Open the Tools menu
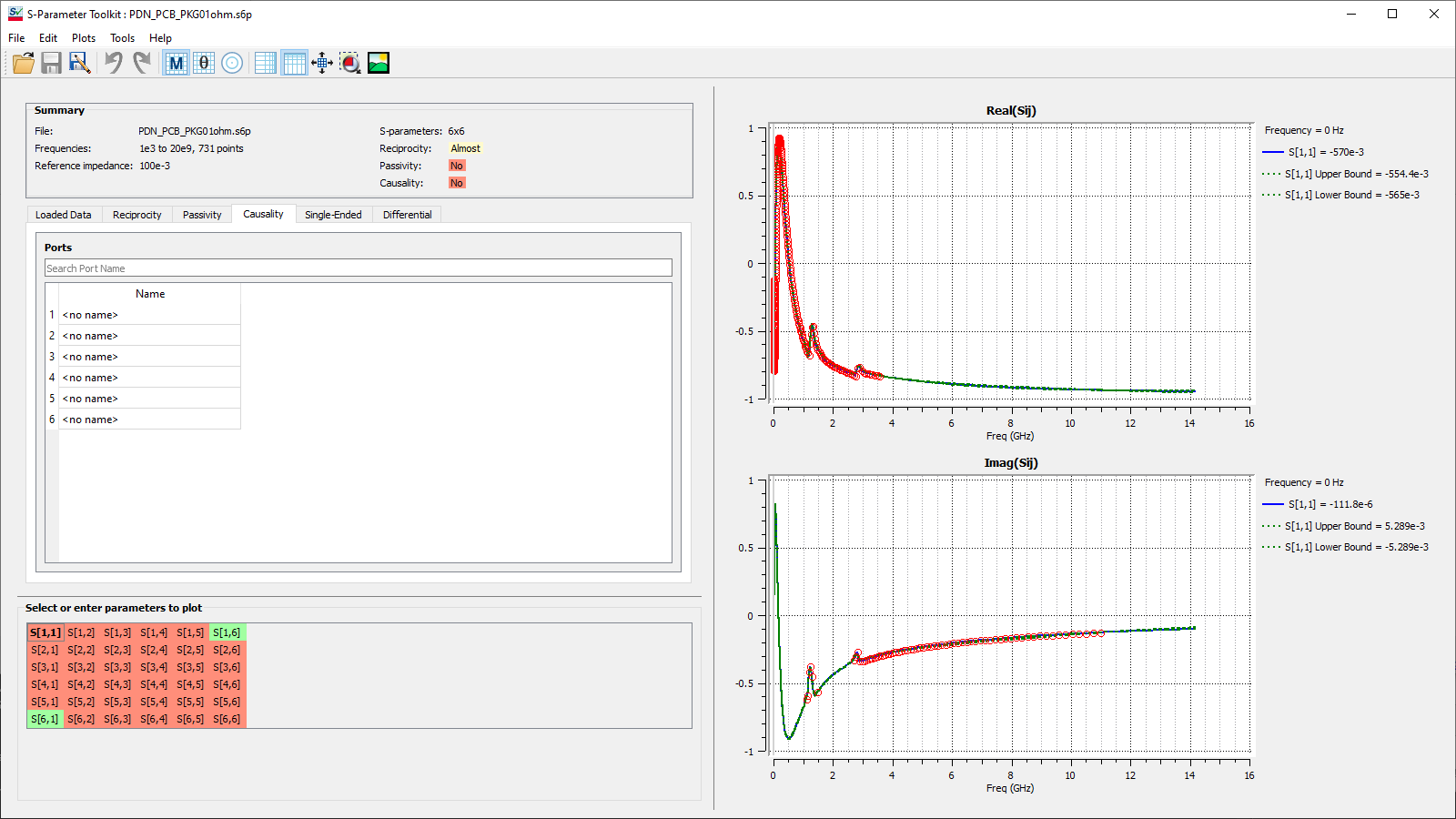The image size is (1456, 819). (x=122, y=38)
